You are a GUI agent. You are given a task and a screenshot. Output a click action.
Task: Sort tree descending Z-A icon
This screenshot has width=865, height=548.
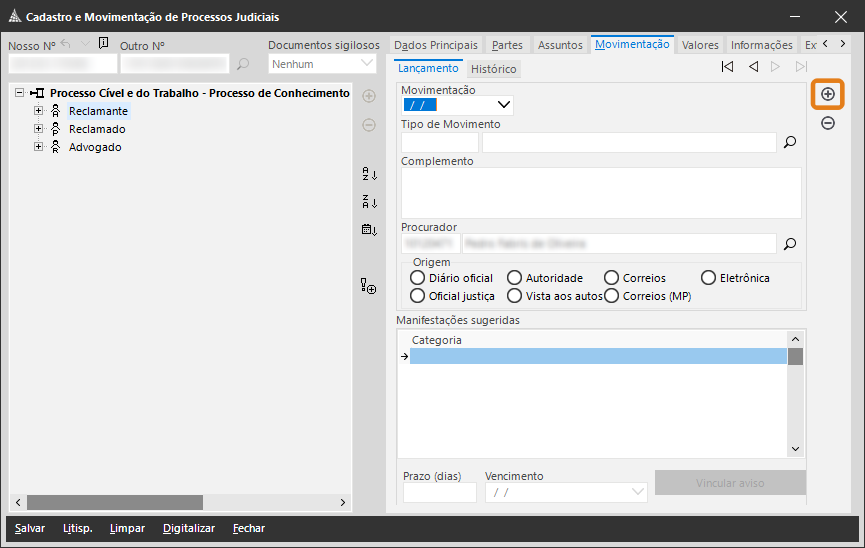(369, 202)
